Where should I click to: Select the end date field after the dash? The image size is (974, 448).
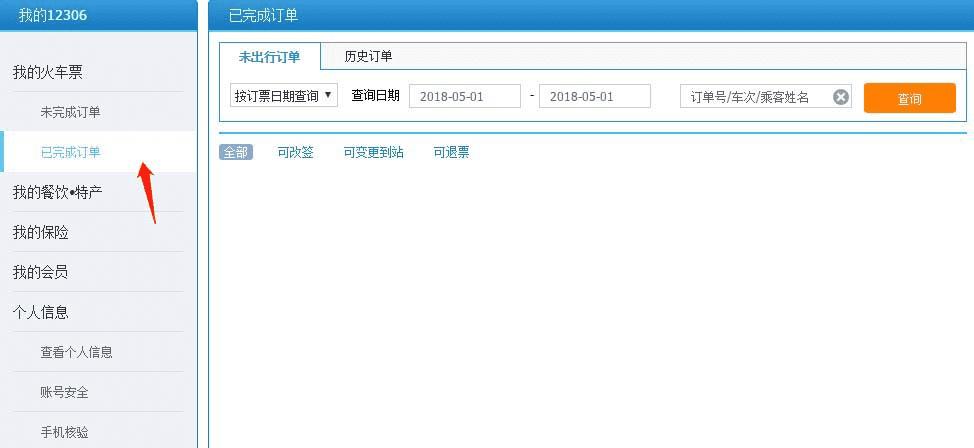[594, 96]
